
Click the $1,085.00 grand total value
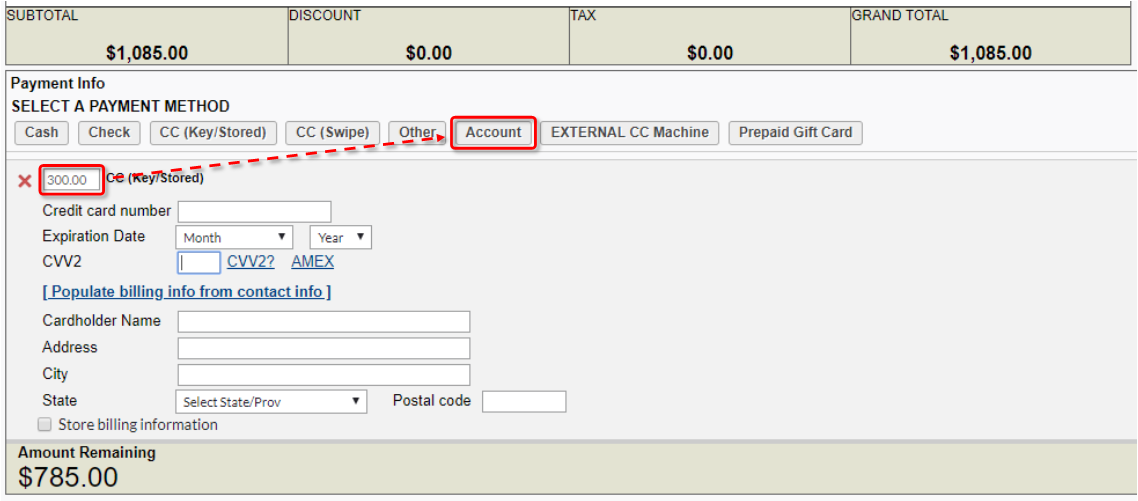990,52
